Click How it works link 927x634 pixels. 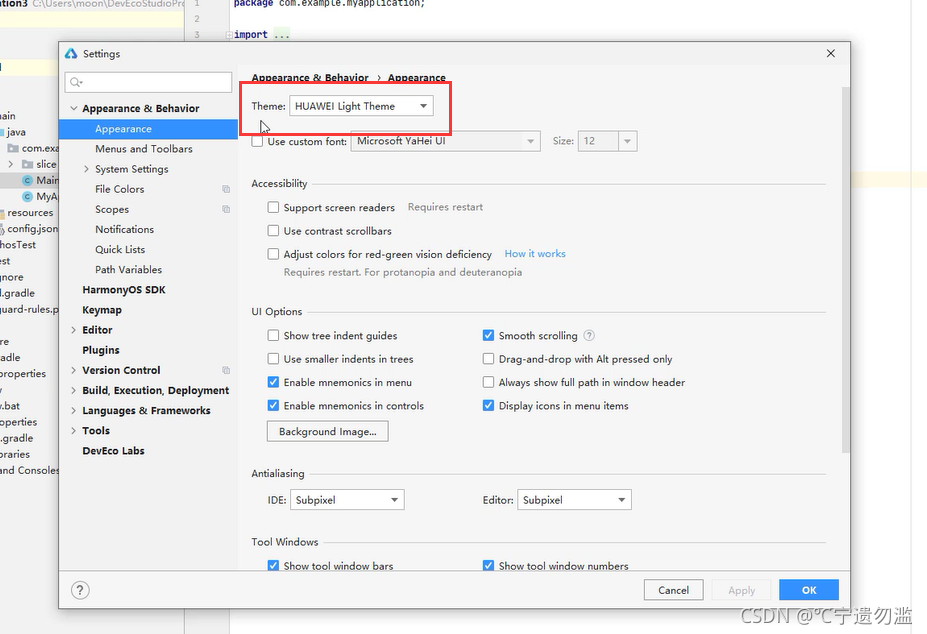coord(535,254)
